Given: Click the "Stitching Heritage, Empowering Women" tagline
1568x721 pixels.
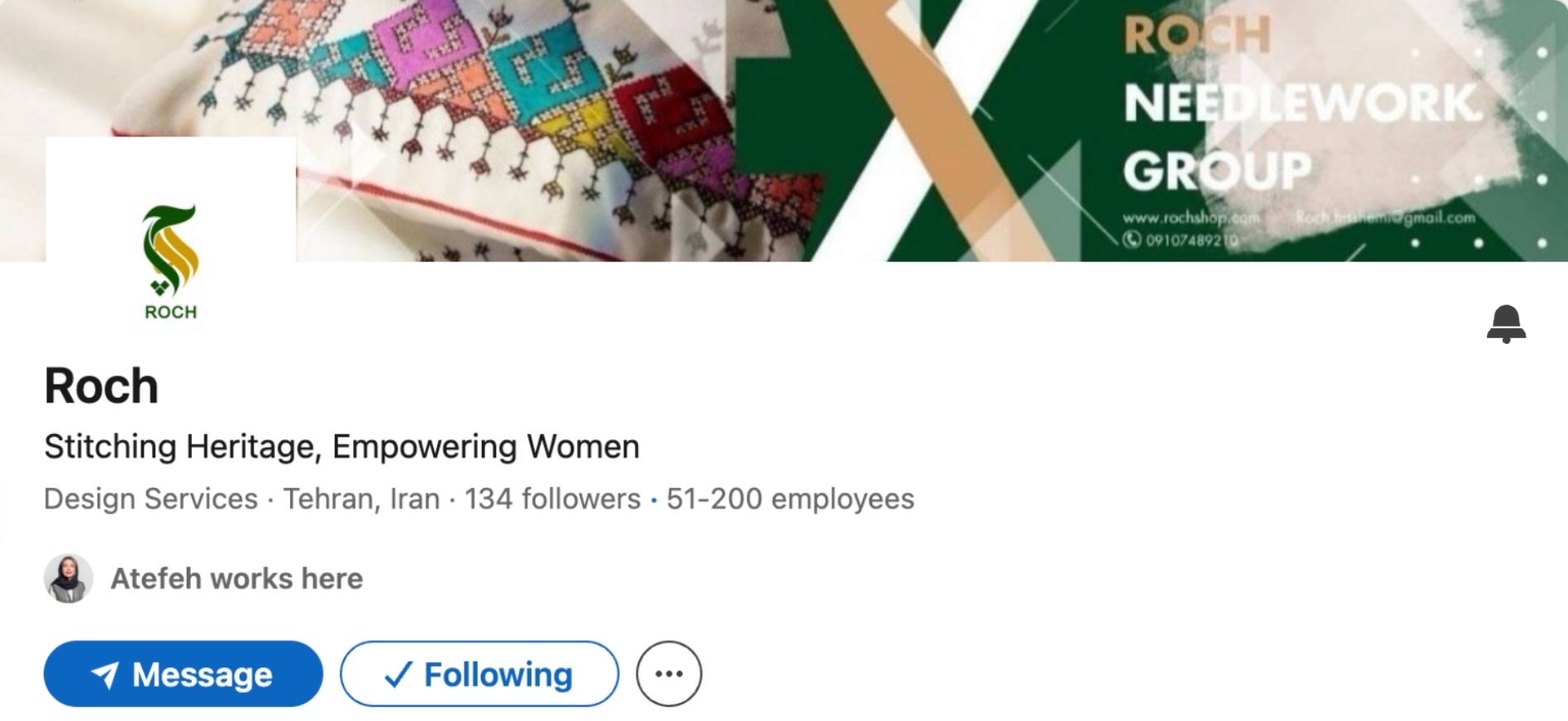Looking at the screenshot, I should pyautogui.click(x=341, y=446).
